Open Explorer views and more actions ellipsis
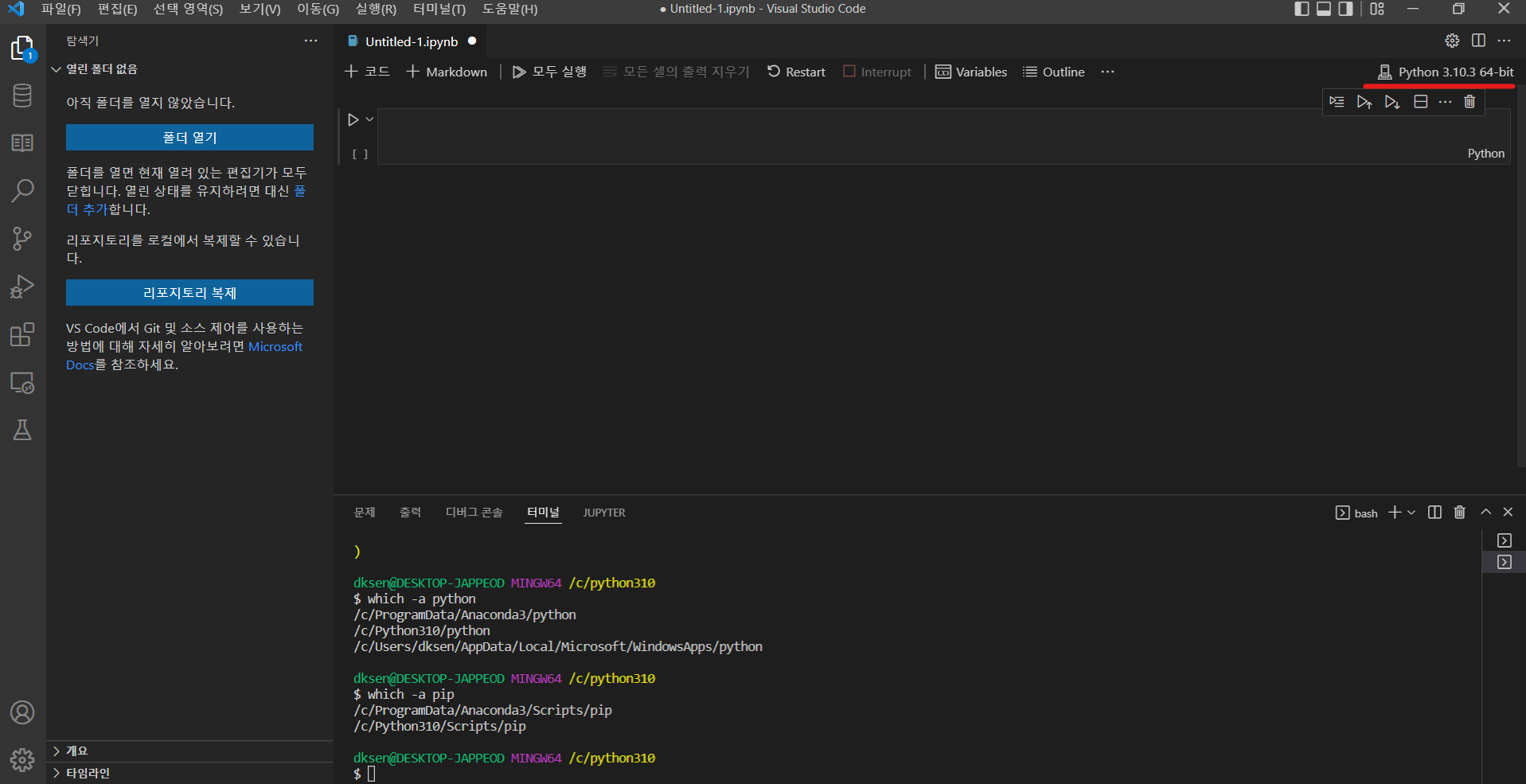The width and height of the screenshot is (1526, 784). click(310, 41)
